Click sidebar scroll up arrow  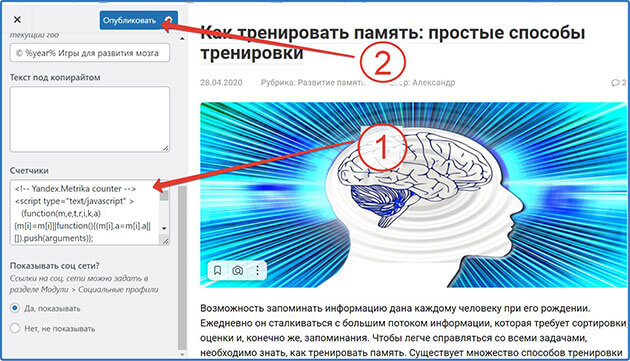click(x=182, y=39)
